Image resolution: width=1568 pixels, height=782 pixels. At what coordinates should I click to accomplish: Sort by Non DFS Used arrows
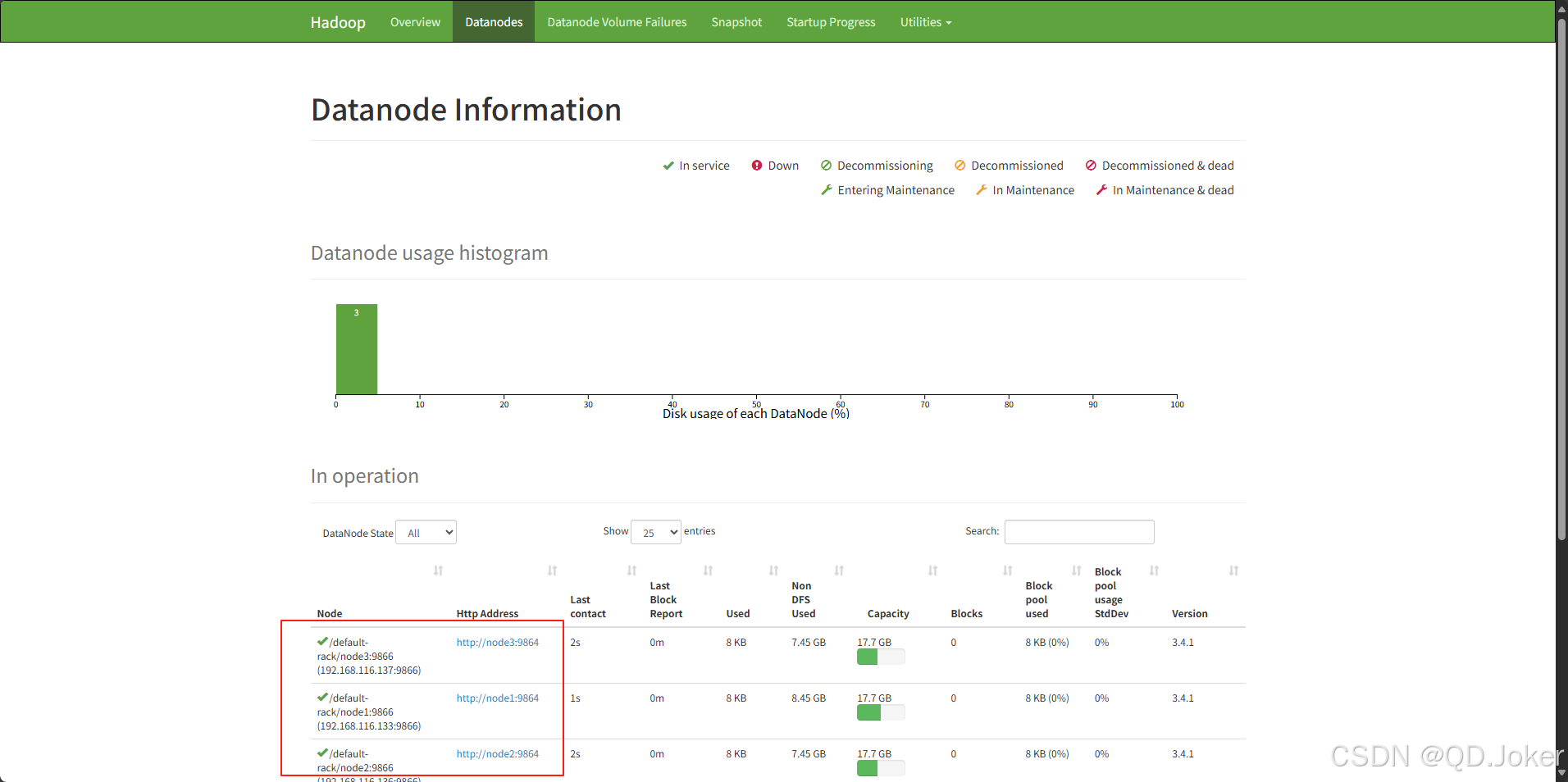tap(839, 571)
